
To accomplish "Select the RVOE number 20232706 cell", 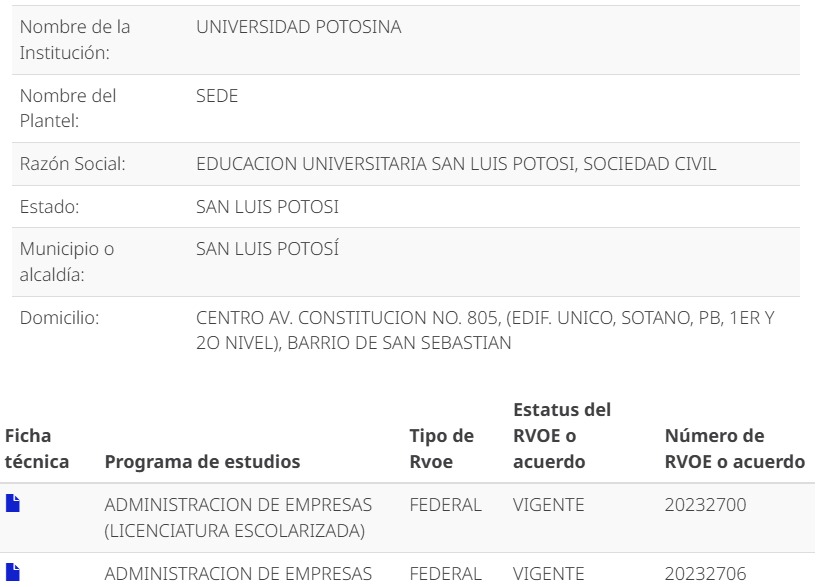I will (x=705, y=574).
